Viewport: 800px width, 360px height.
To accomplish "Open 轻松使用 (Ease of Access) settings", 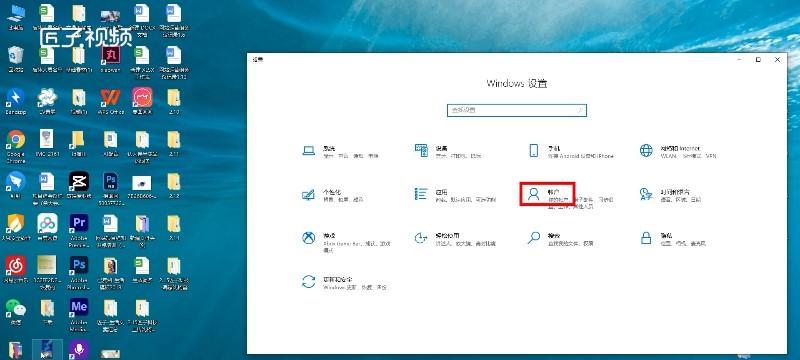I will tap(455, 239).
